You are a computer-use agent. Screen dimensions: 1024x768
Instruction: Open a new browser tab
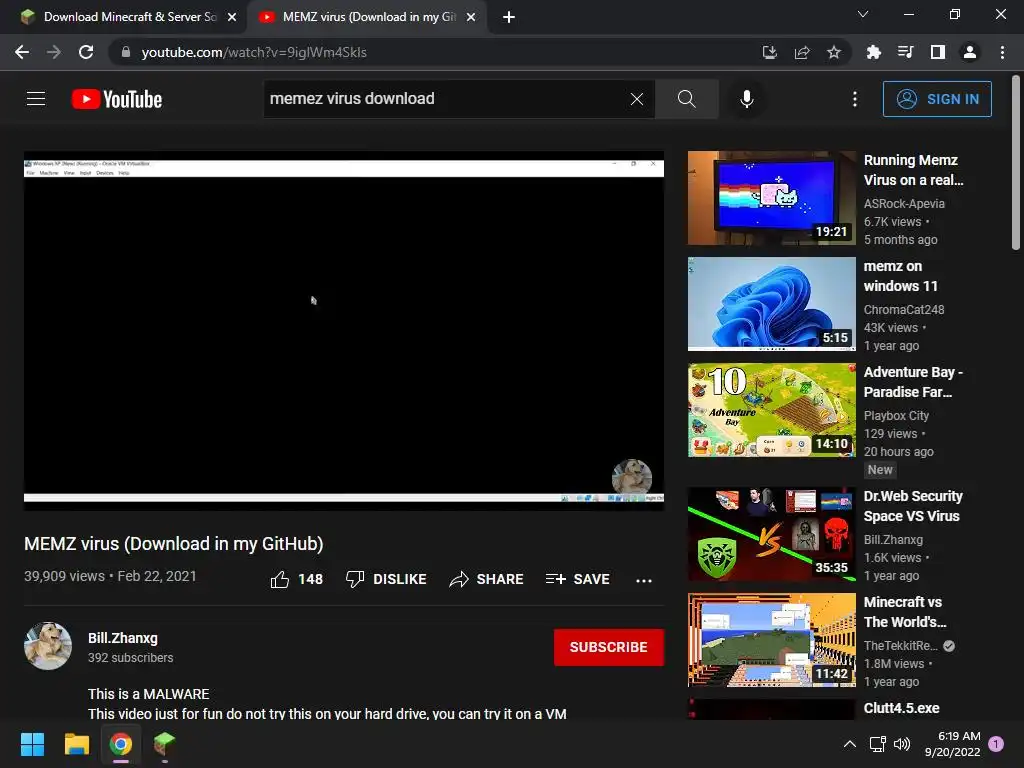pyautogui.click(x=509, y=17)
